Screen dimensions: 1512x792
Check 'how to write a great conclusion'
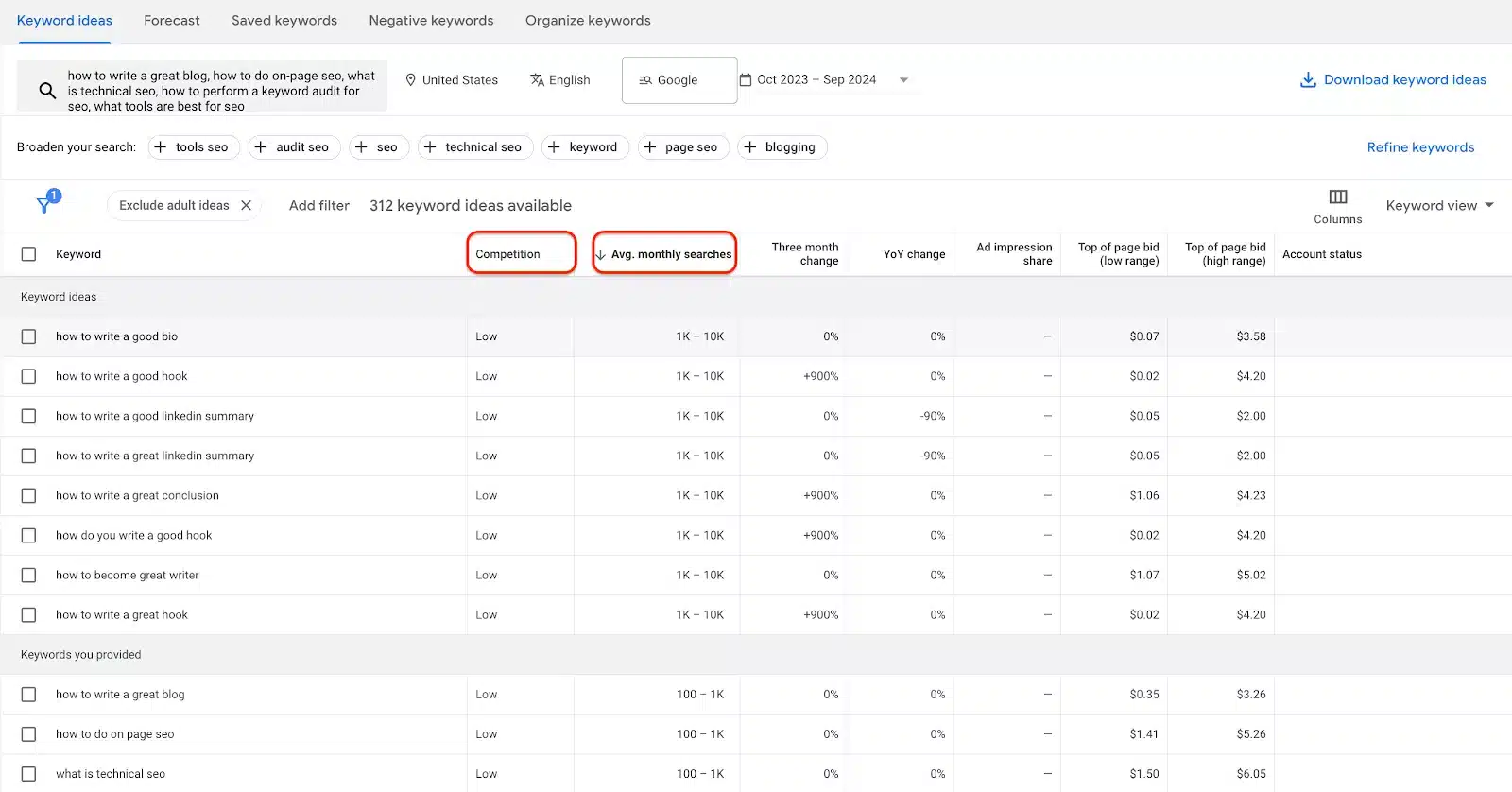(x=28, y=495)
